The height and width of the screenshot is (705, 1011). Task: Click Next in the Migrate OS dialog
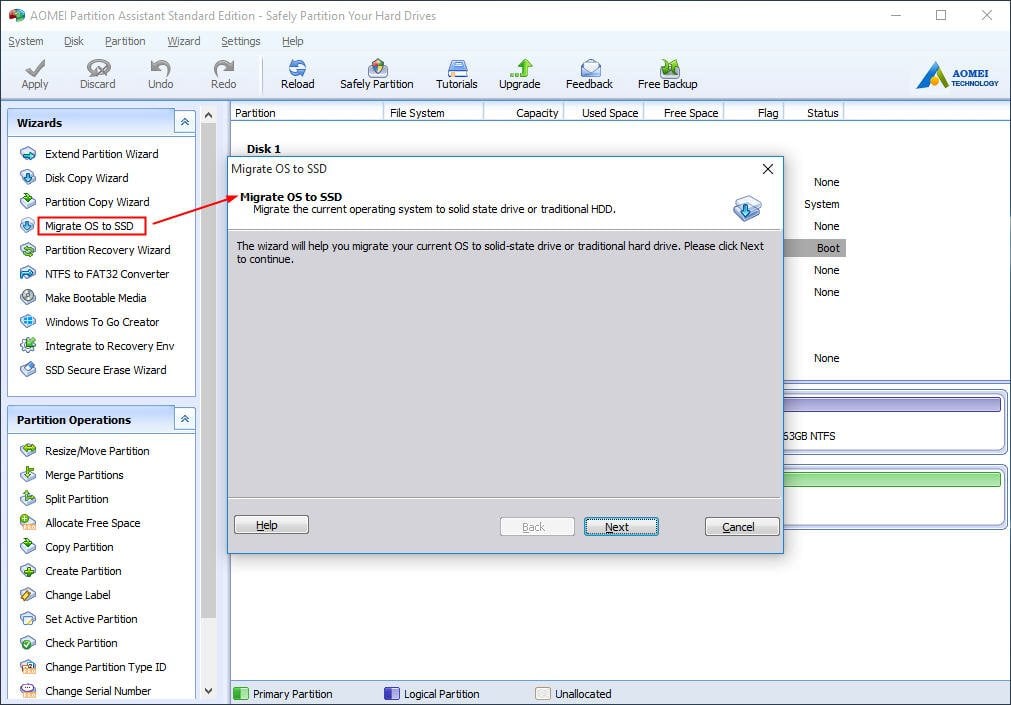click(x=621, y=527)
